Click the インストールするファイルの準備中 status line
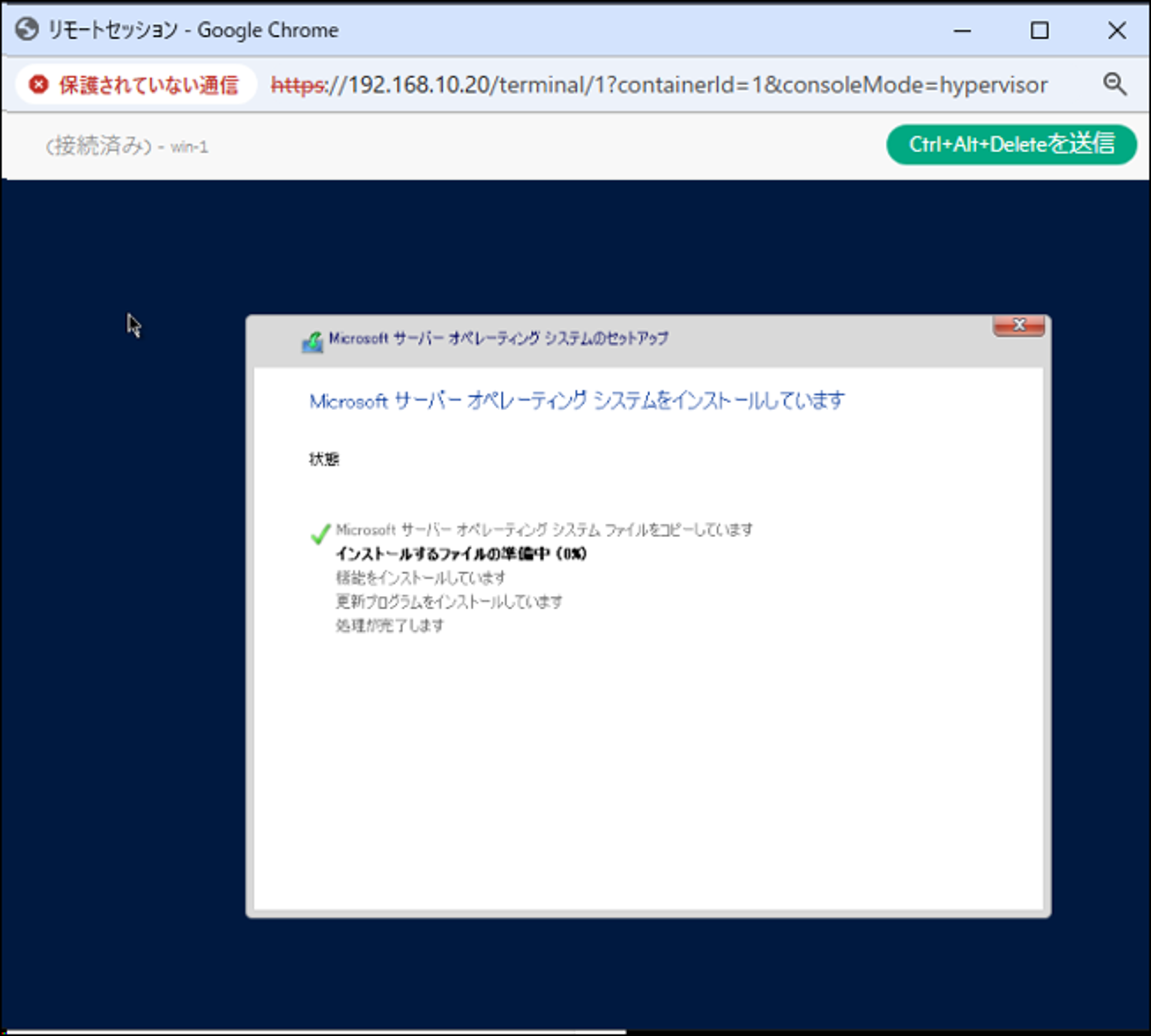1151x1036 pixels. (x=461, y=554)
